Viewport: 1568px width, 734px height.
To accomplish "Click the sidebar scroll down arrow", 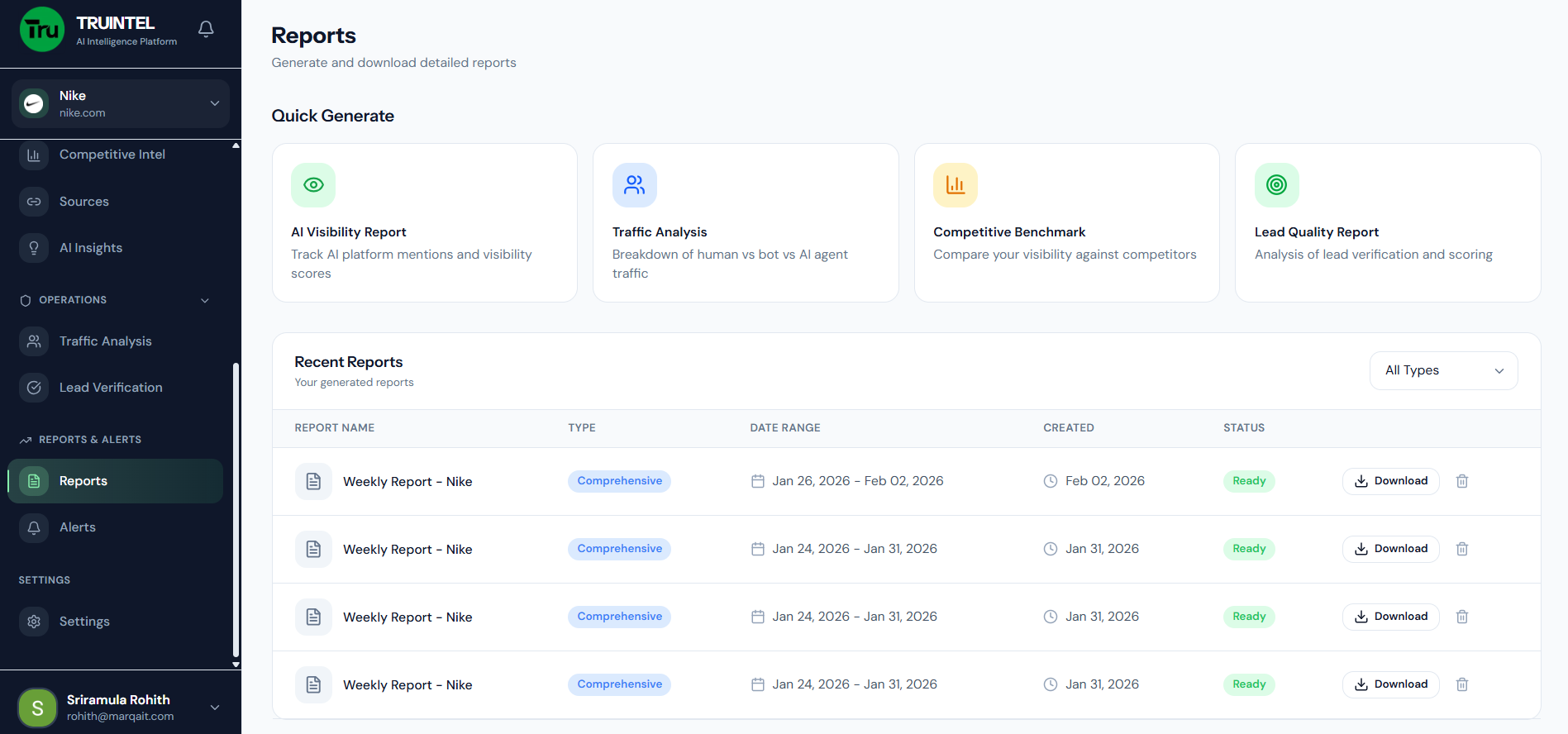I will 236,664.
